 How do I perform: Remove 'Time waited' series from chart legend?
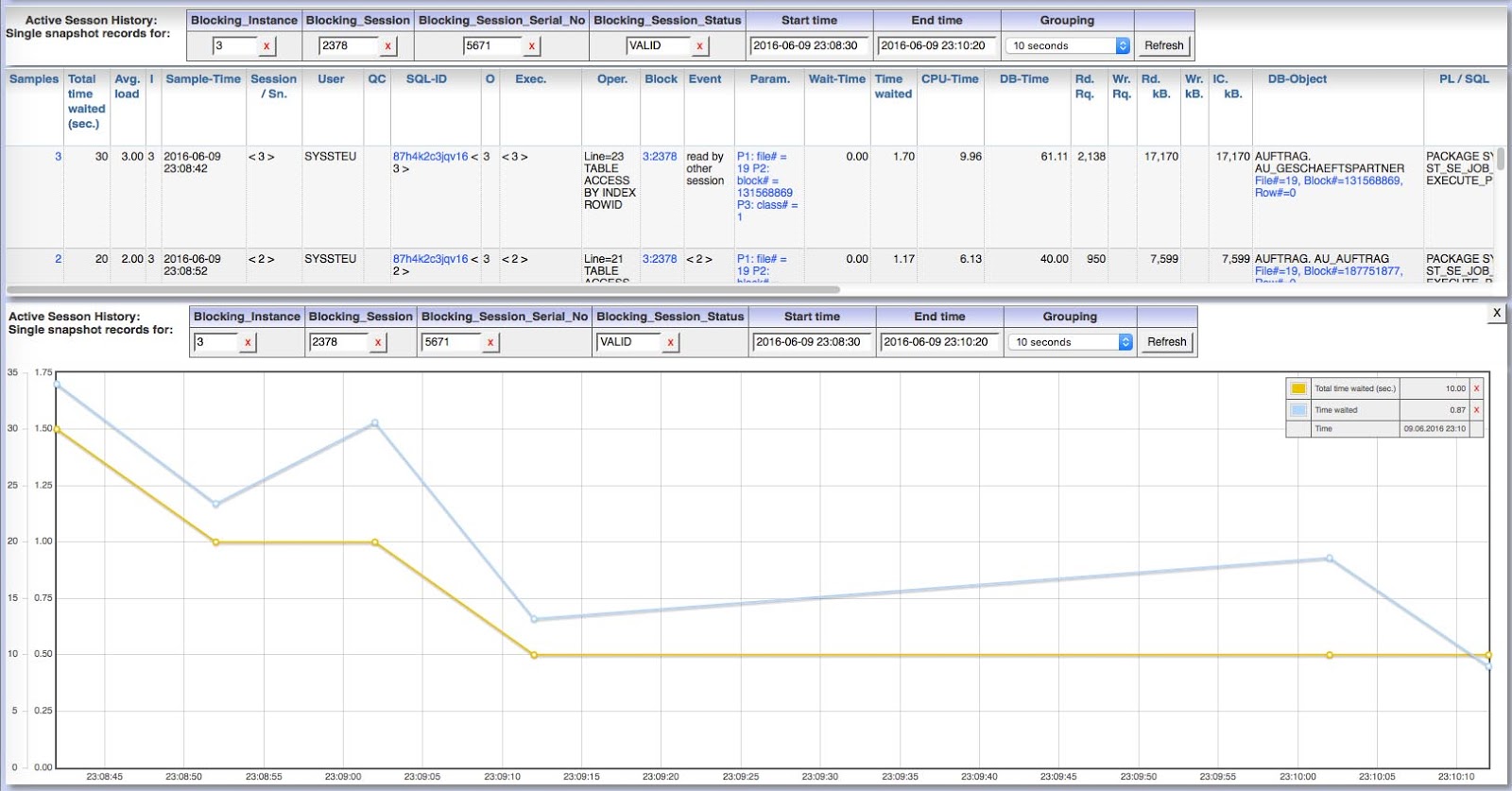pyautogui.click(x=1476, y=410)
